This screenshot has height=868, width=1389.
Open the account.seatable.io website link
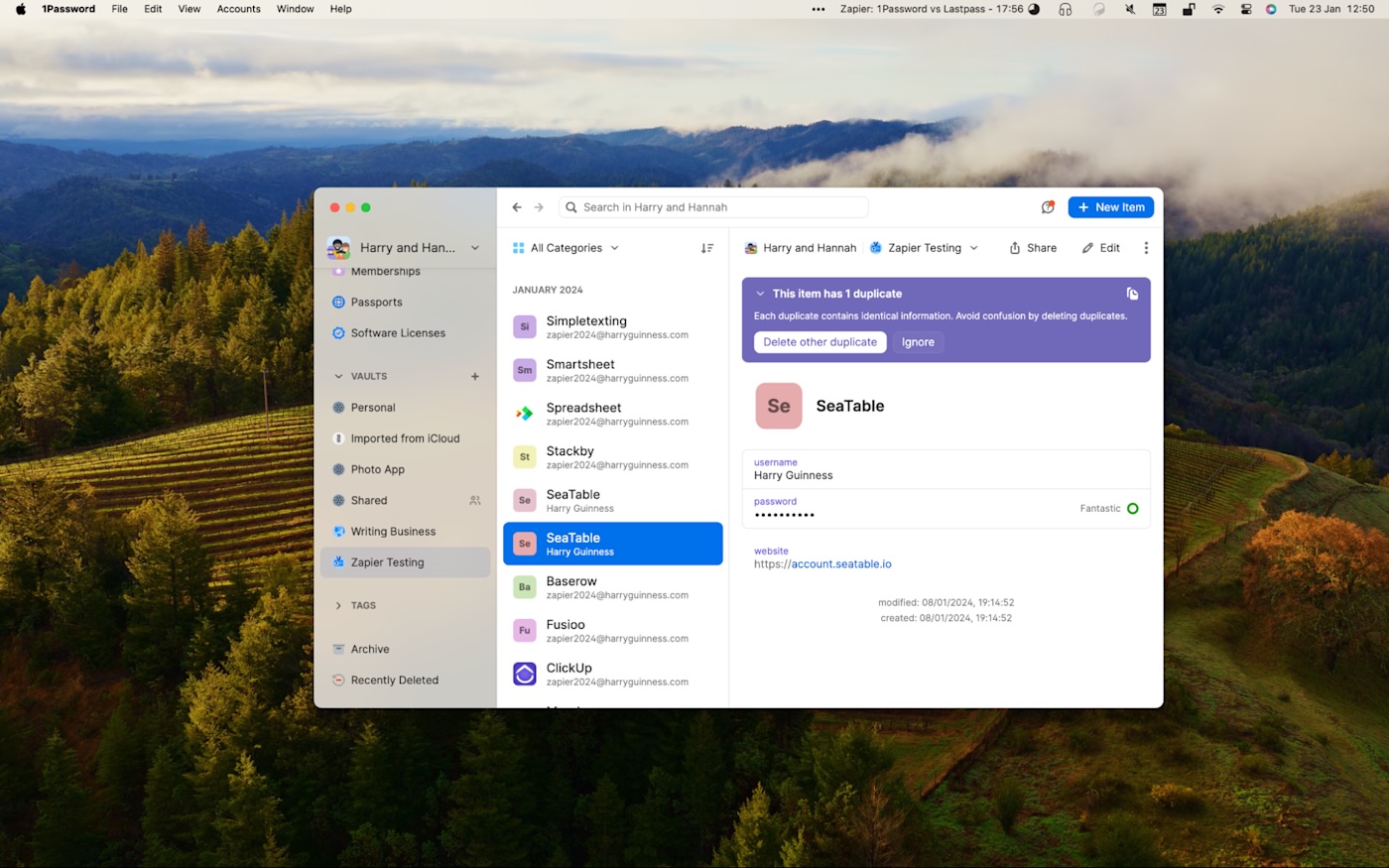tap(841, 564)
